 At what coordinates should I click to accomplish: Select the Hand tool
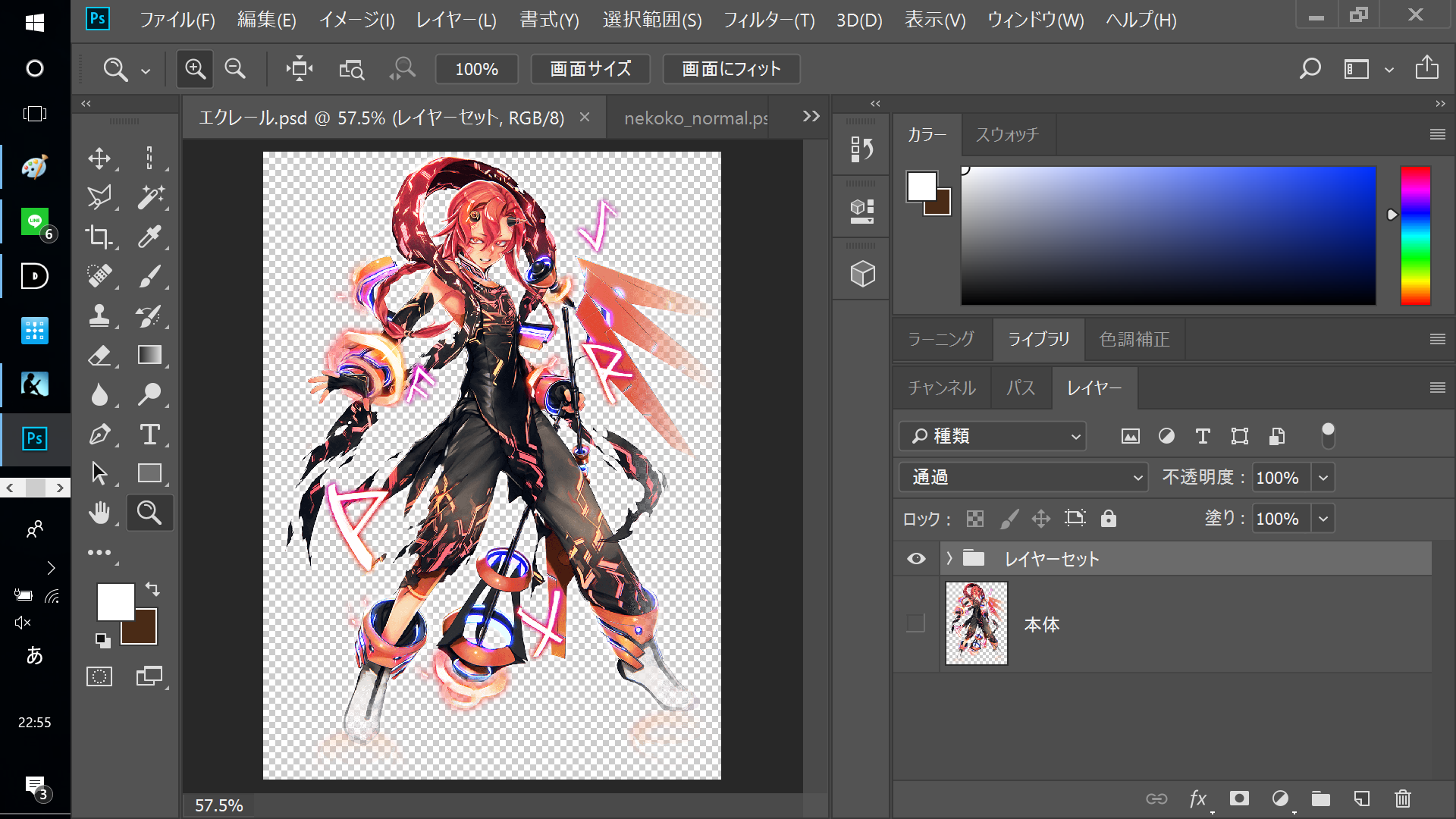click(x=99, y=513)
